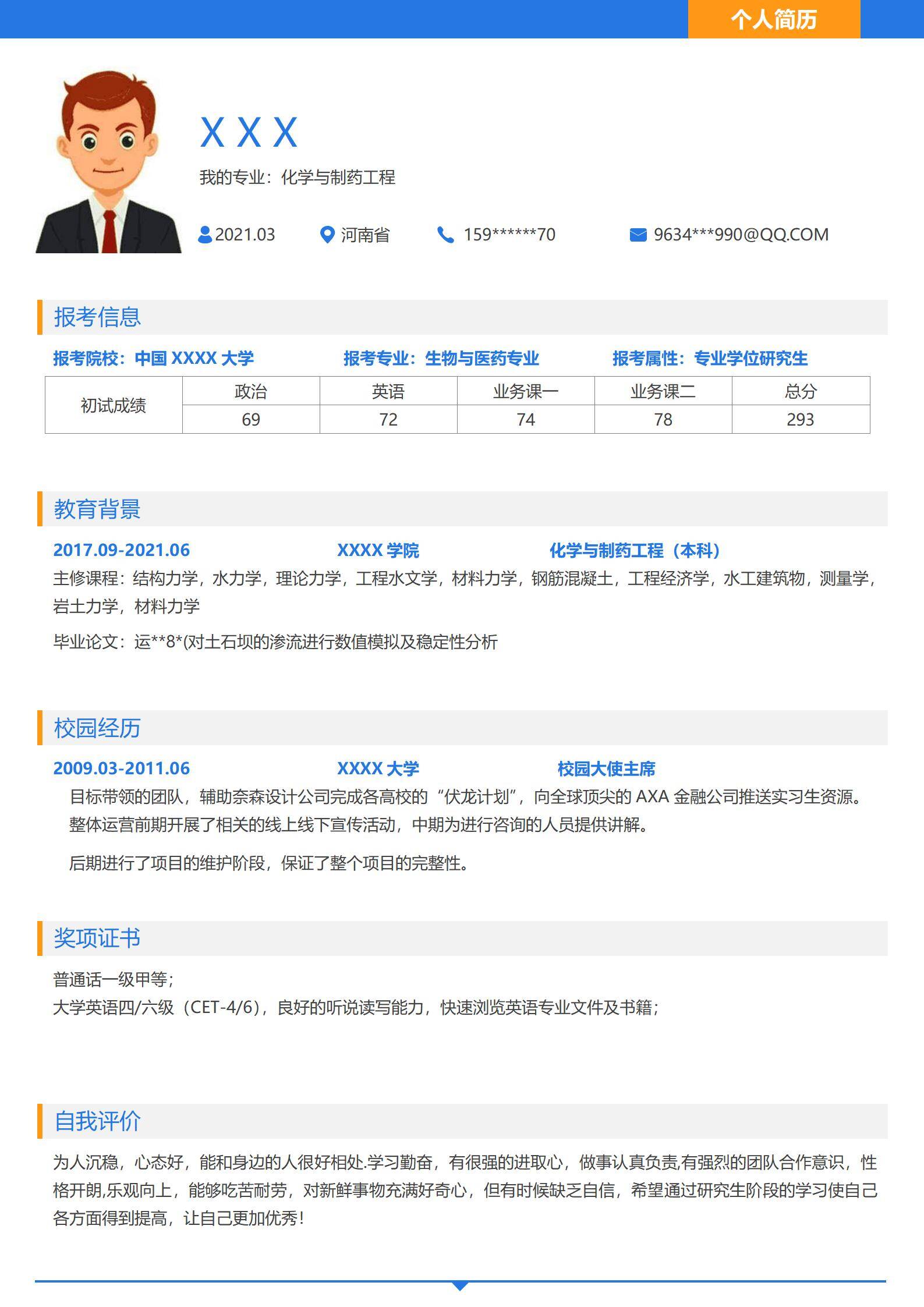This screenshot has width=924, height=1307.
Task: Click the person icon beside 2021.03
Action: (x=205, y=235)
